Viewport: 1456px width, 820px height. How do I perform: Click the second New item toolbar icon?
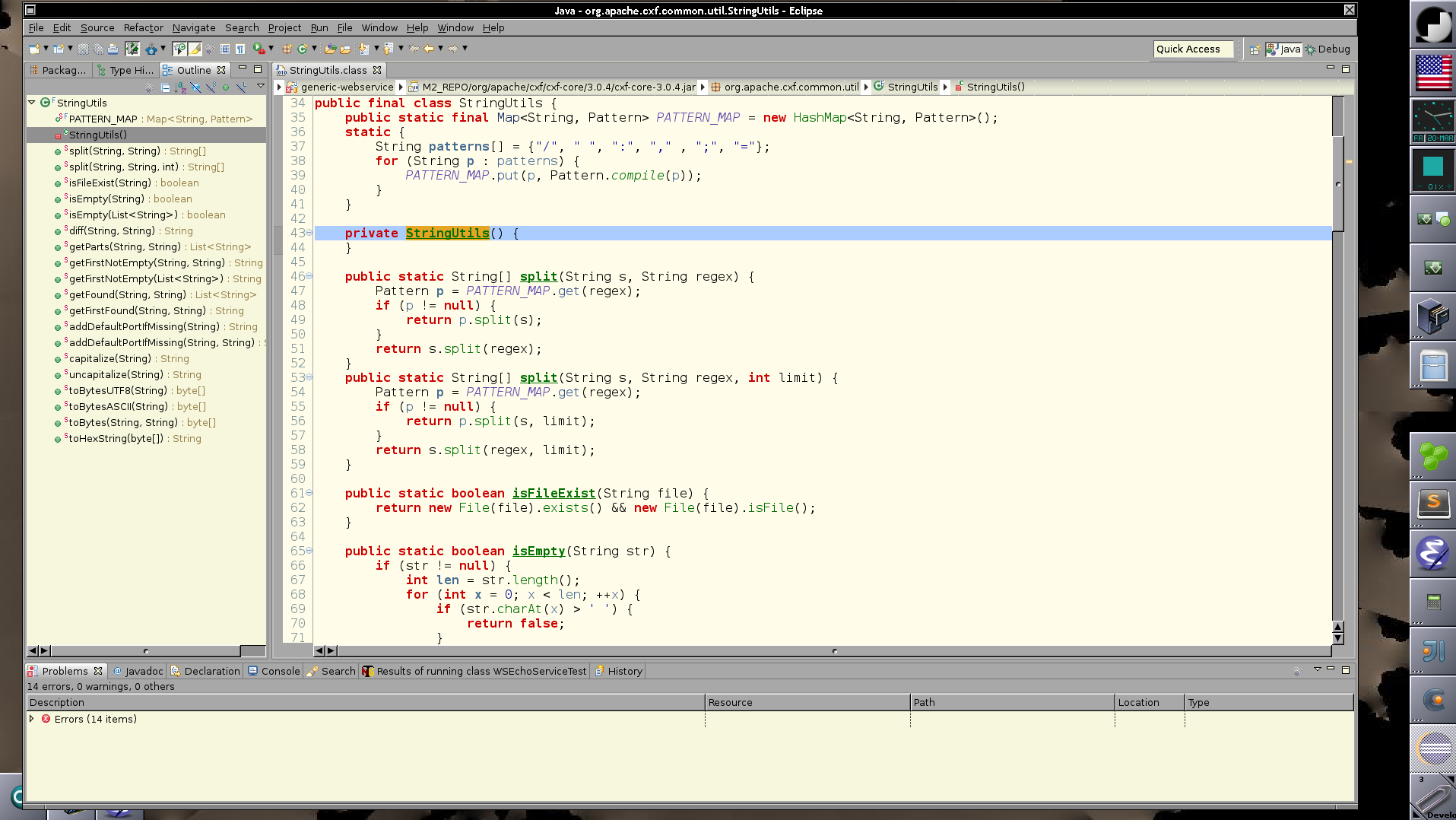tap(59, 49)
